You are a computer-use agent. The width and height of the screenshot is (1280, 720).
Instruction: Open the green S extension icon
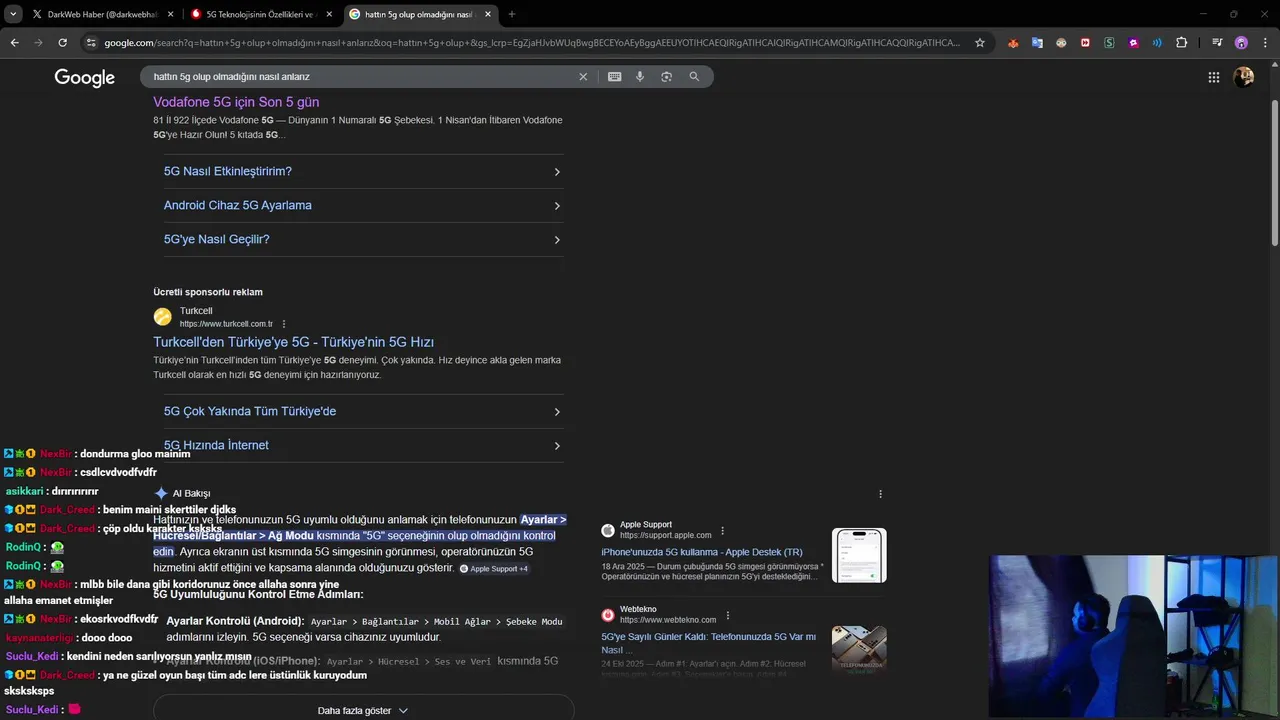[x=1109, y=43]
